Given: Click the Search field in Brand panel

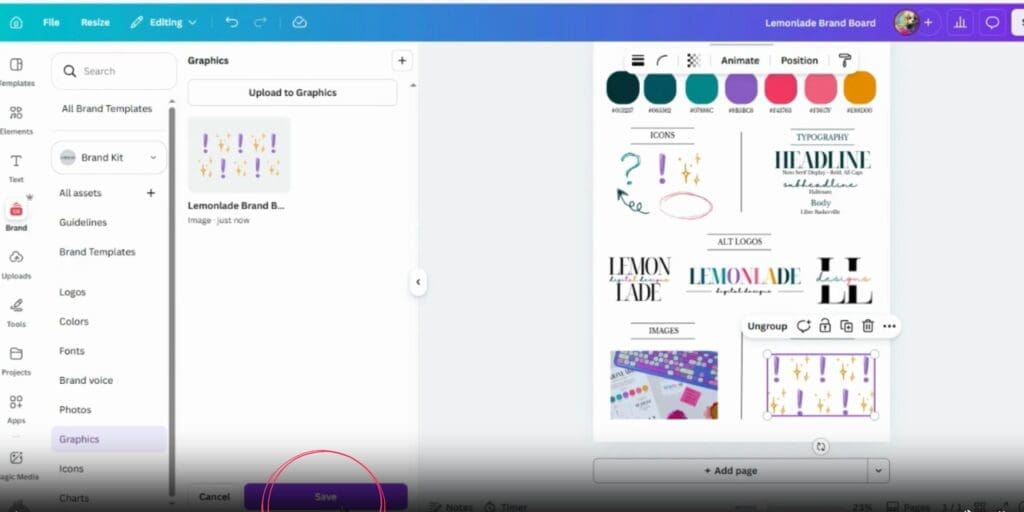Looking at the screenshot, I should pos(114,71).
